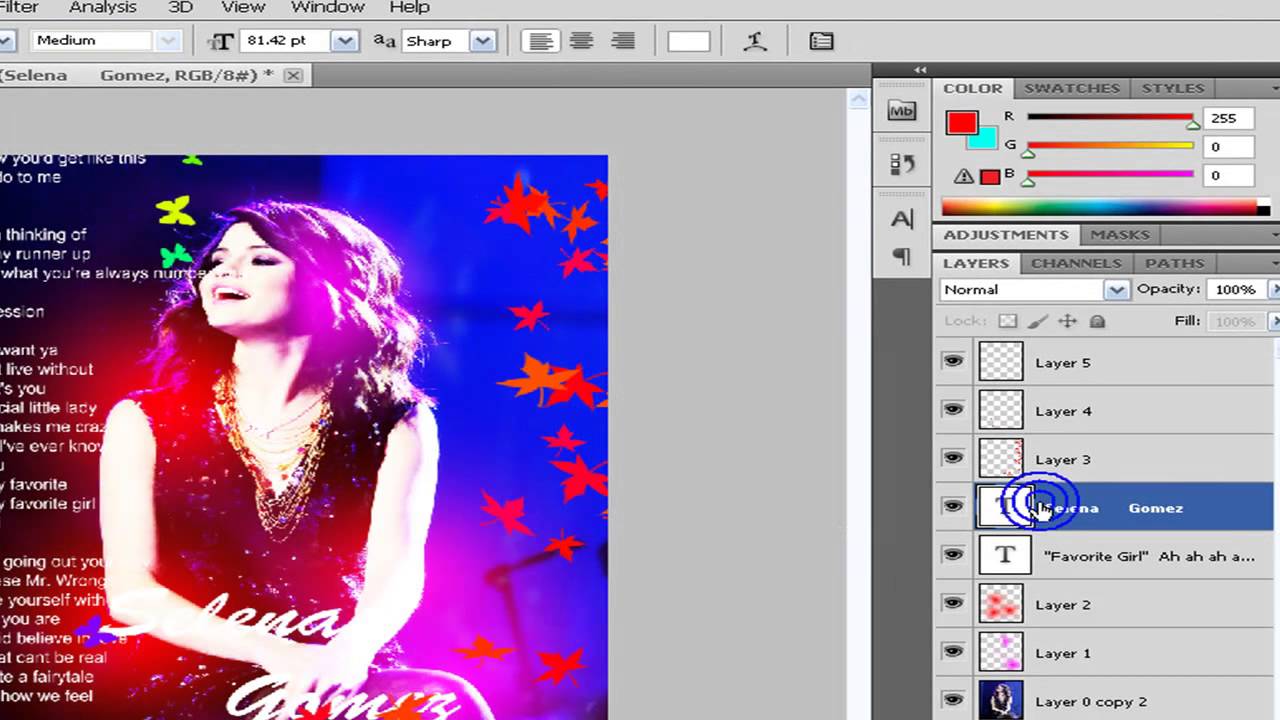Toggle visibility of Selena Gomez text layer
This screenshot has width=1280, height=720.
(x=953, y=506)
